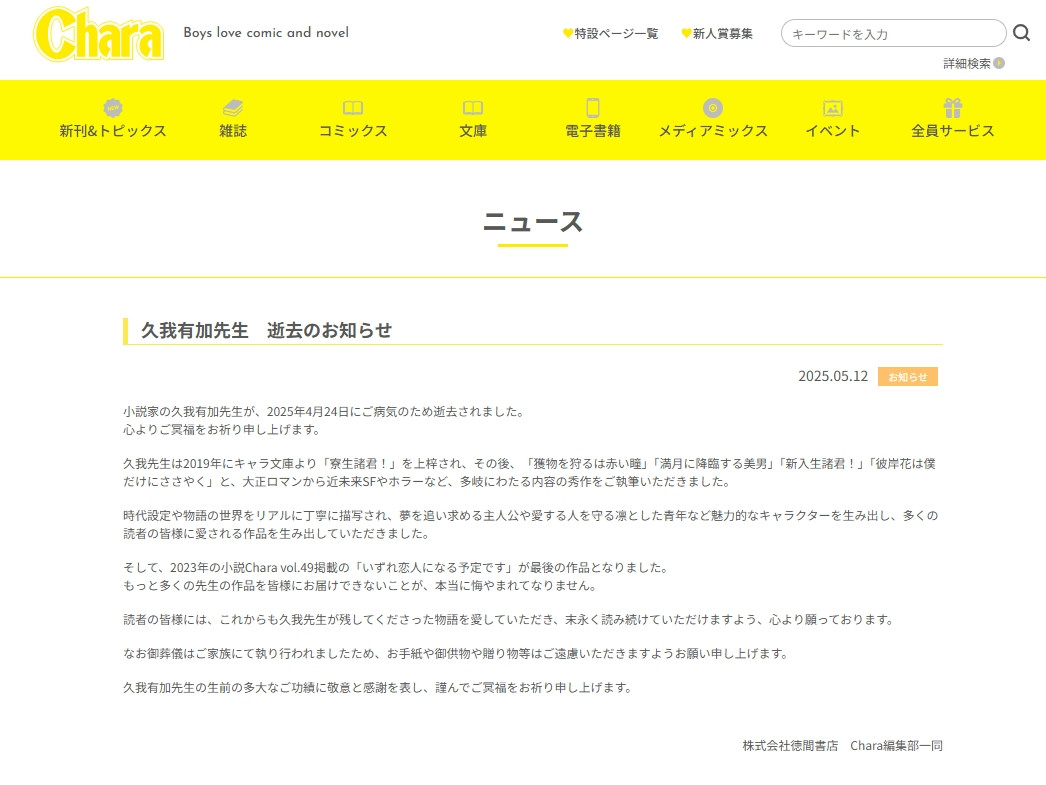The height and width of the screenshot is (785, 1046).
Task: Go to the 新人賞募集 link
Action: [717, 33]
